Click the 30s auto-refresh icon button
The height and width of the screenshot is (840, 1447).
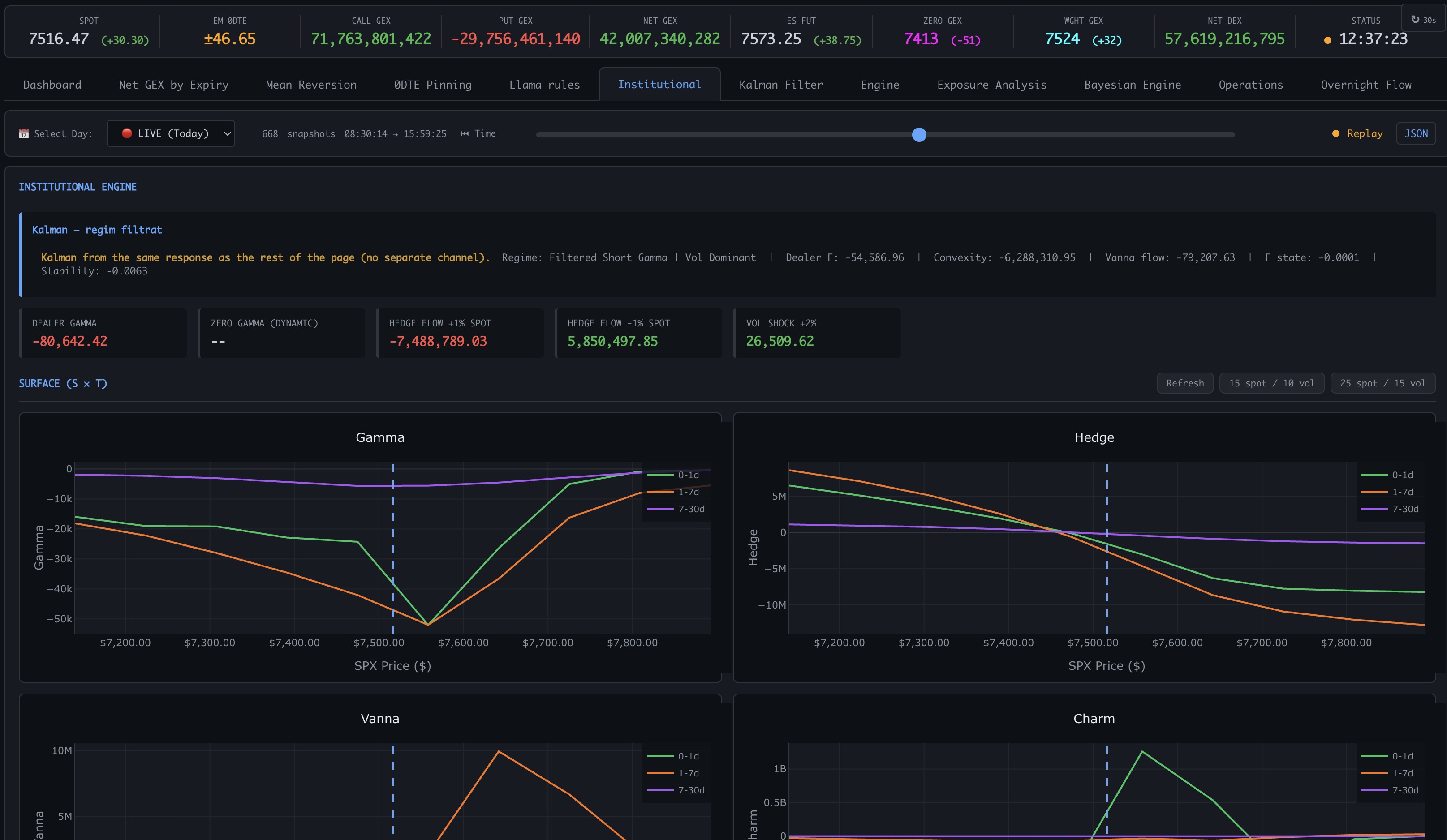tap(1423, 20)
